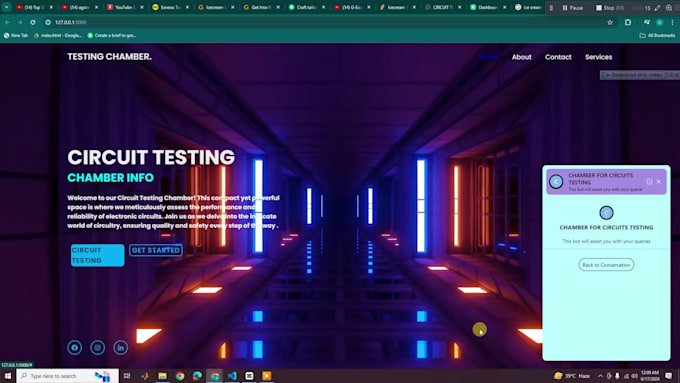Close the chatbot widget with X
680x383 pixels.
[x=659, y=182]
